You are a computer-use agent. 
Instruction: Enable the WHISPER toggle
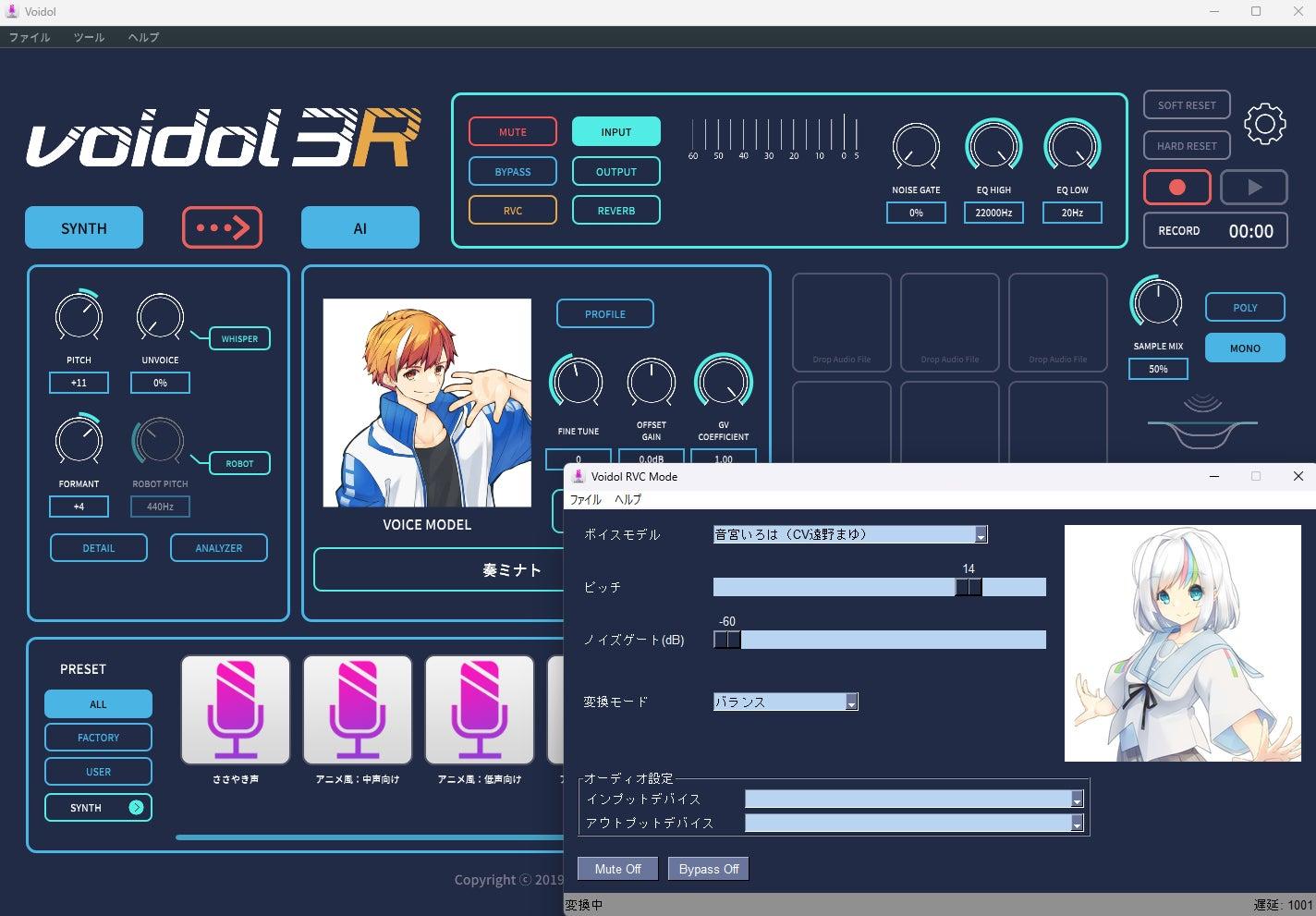239,339
